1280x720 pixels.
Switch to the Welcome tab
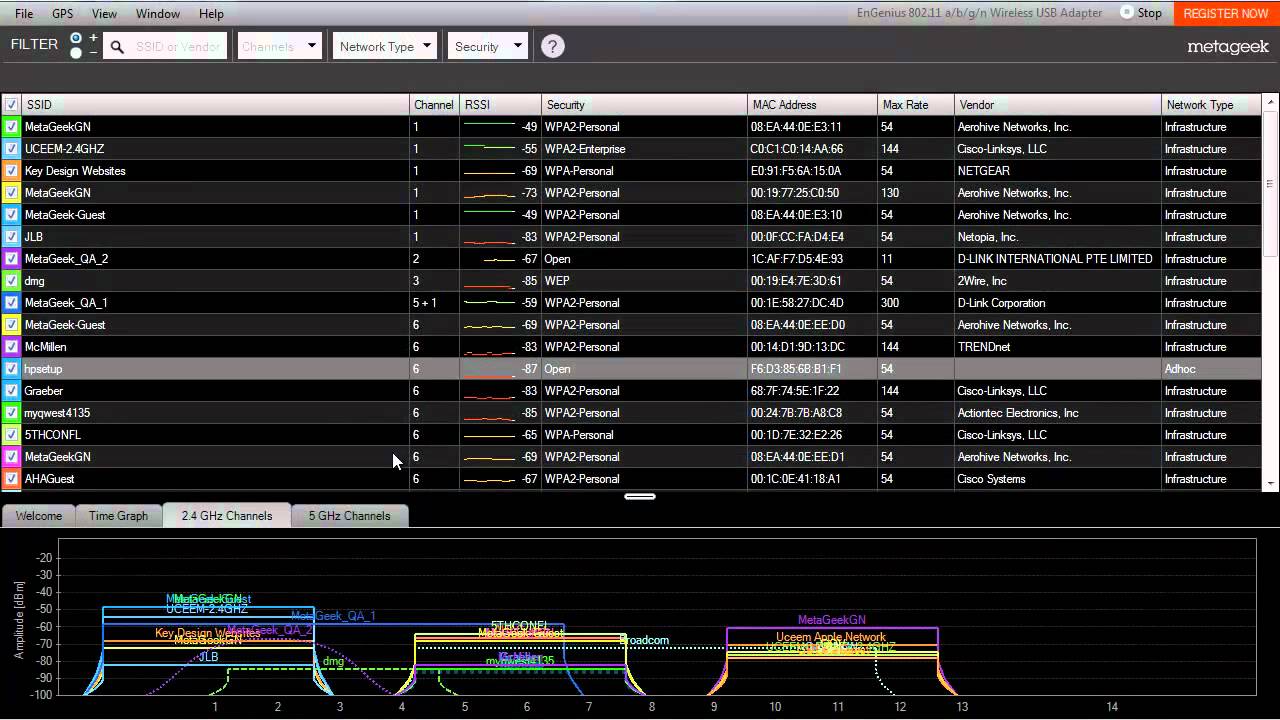pos(39,516)
